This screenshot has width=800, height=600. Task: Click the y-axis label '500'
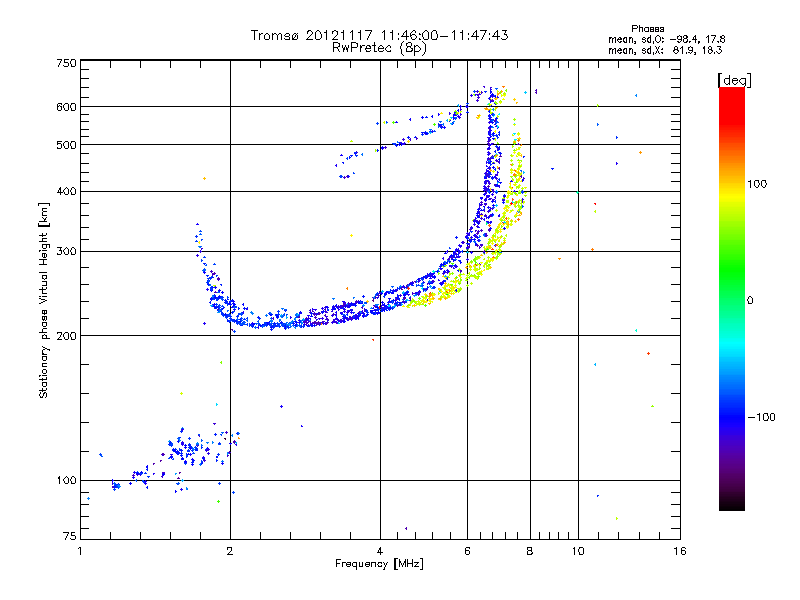coord(66,145)
